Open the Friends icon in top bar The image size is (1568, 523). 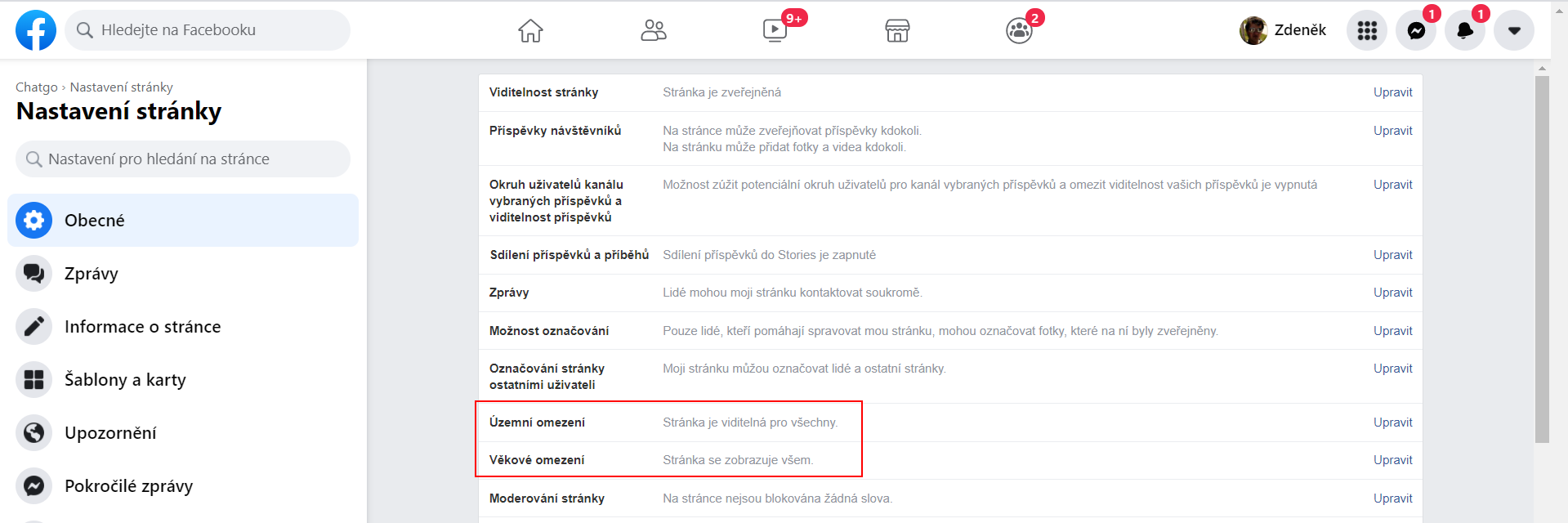pos(653,31)
